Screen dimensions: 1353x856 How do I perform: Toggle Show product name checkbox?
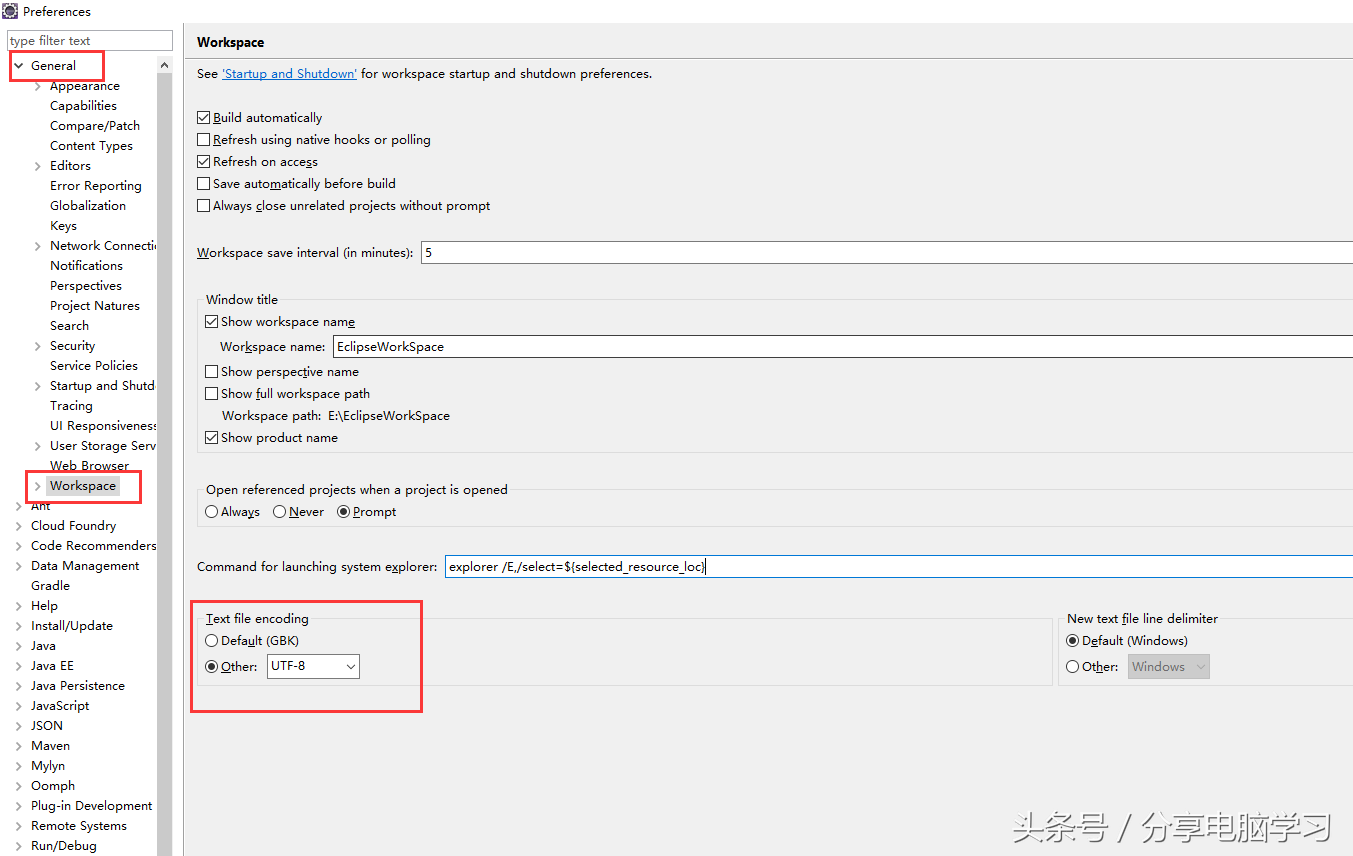212,438
